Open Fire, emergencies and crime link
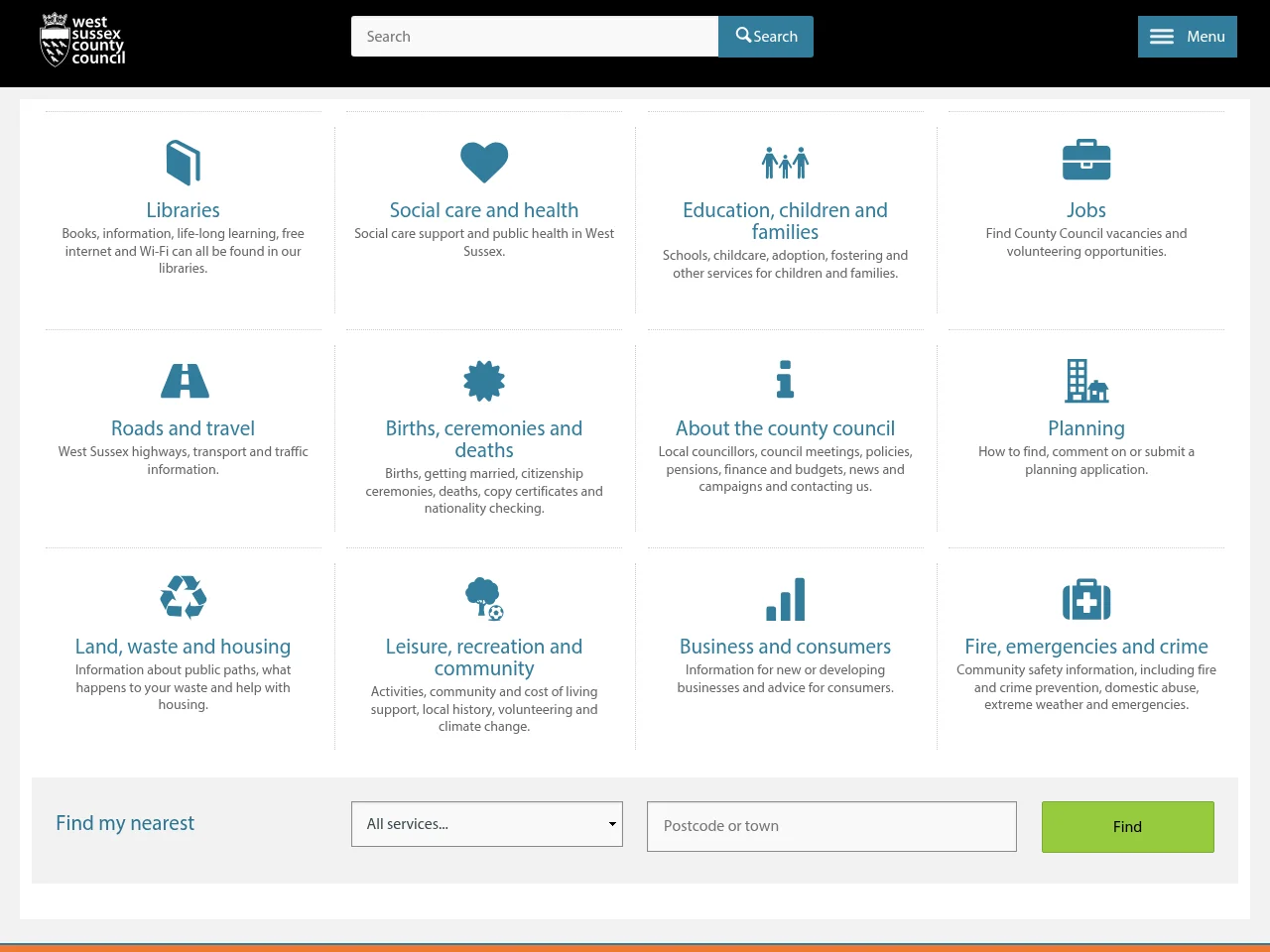1270x952 pixels. pos(1086,647)
